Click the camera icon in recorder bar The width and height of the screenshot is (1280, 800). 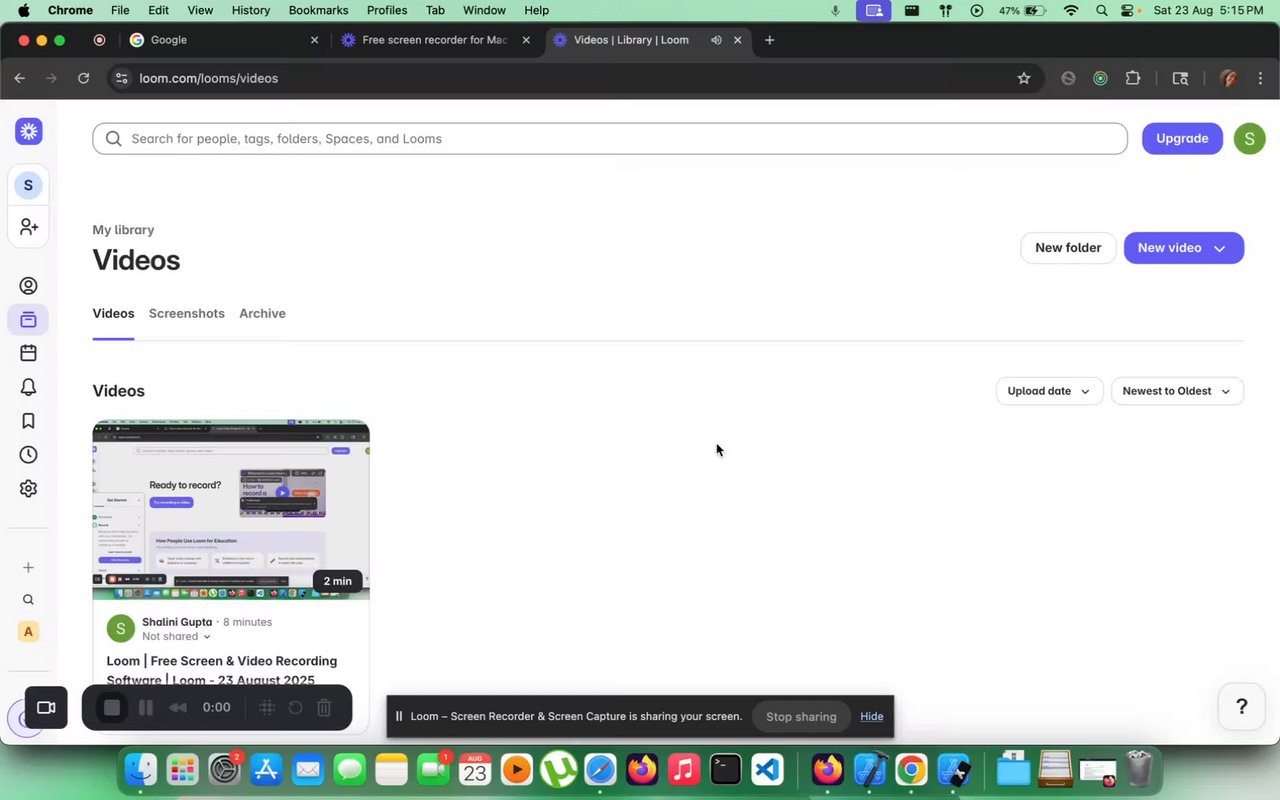(46, 708)
